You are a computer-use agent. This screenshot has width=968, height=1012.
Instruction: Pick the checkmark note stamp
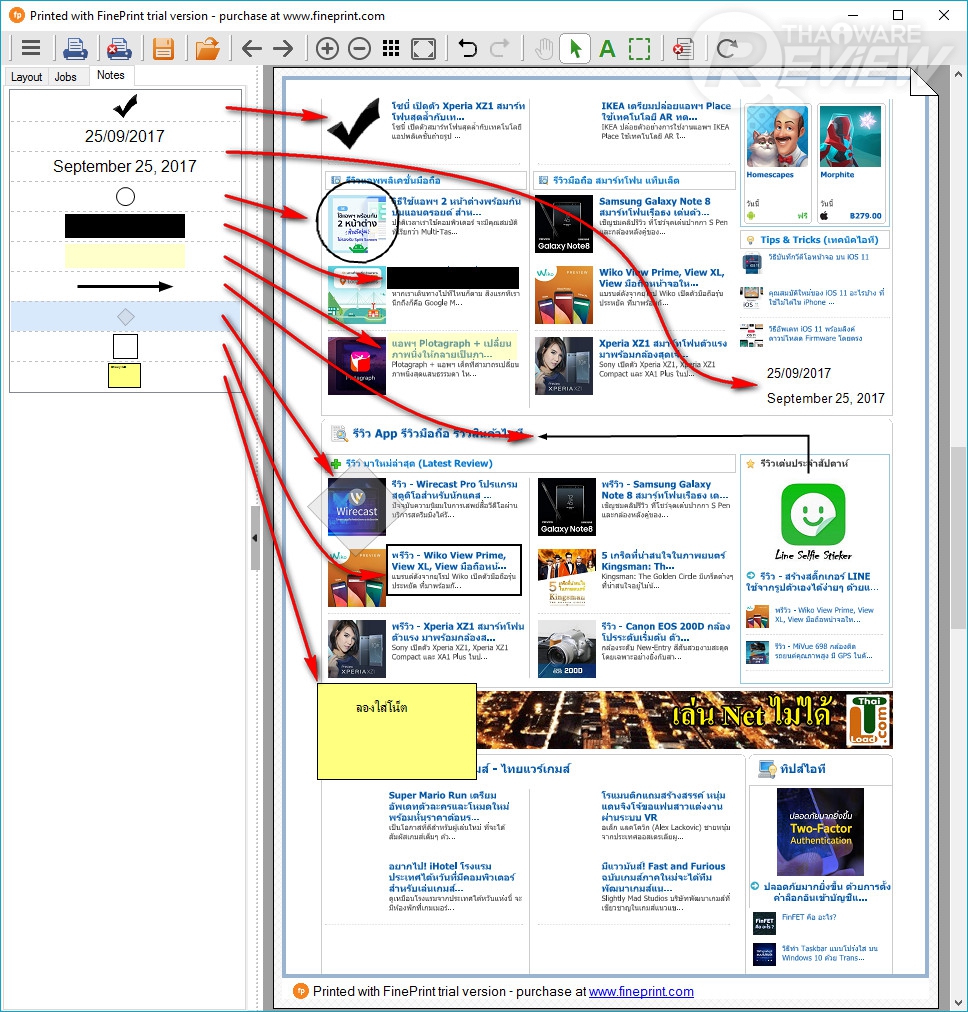click(x=125, y=106)
